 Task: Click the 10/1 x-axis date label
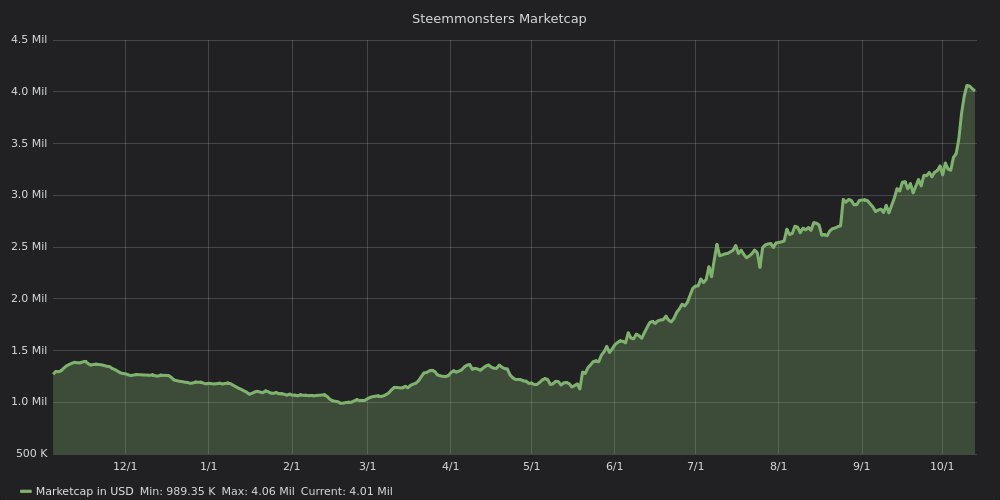[x=943, y=466]
